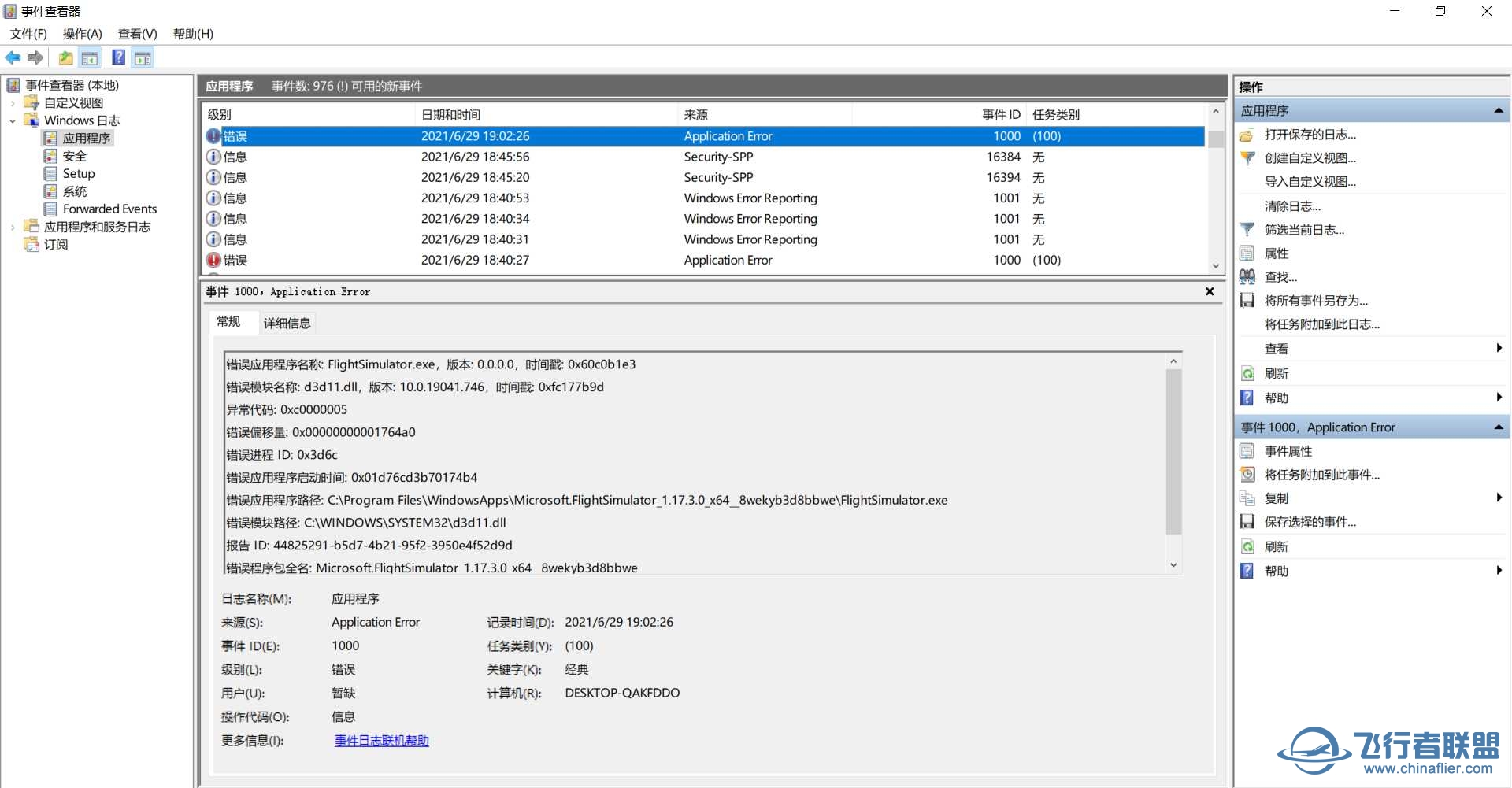
Task: Expand the 应用程序和服务日志 tree node
Action: coord(13,227)
